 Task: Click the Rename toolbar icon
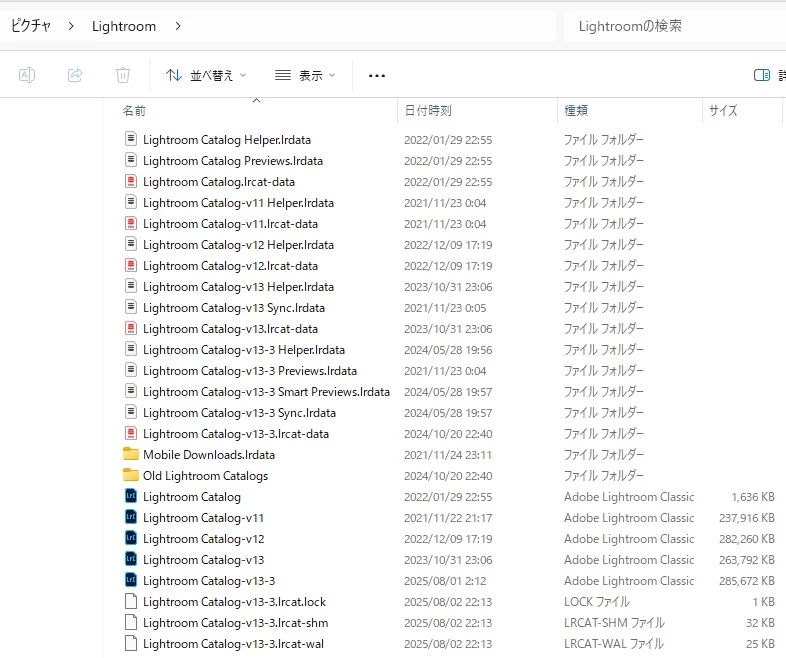27,75
